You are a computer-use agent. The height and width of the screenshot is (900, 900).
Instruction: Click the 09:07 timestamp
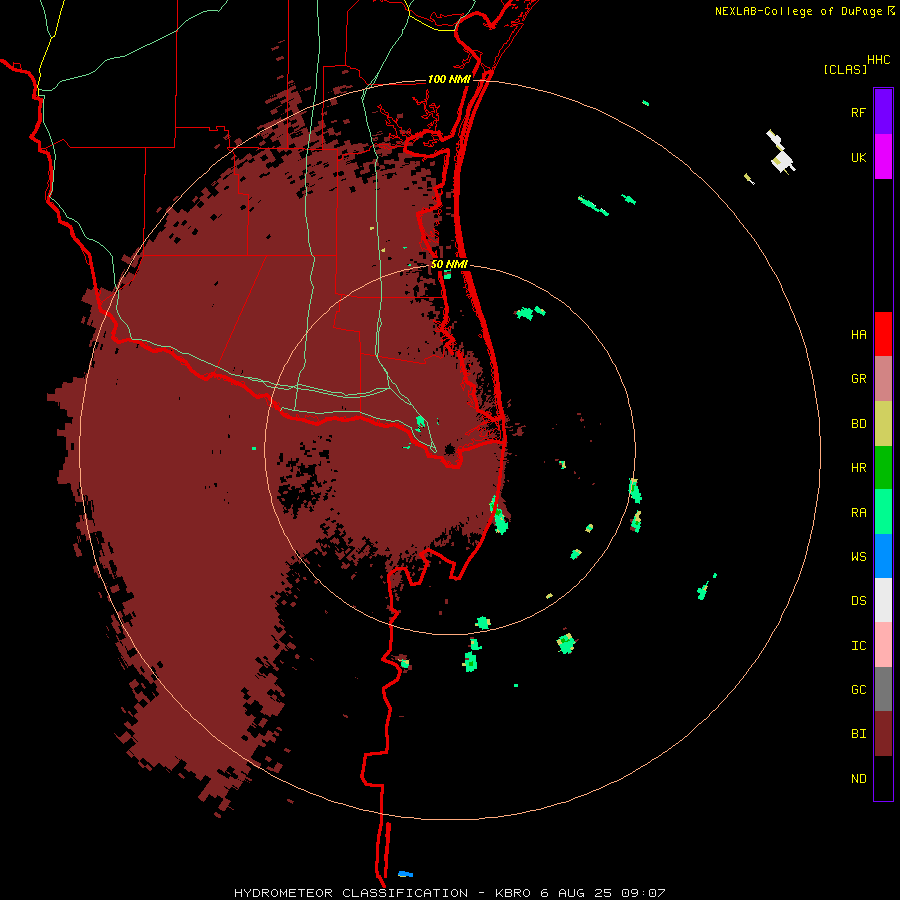click(x=643, y=893)
